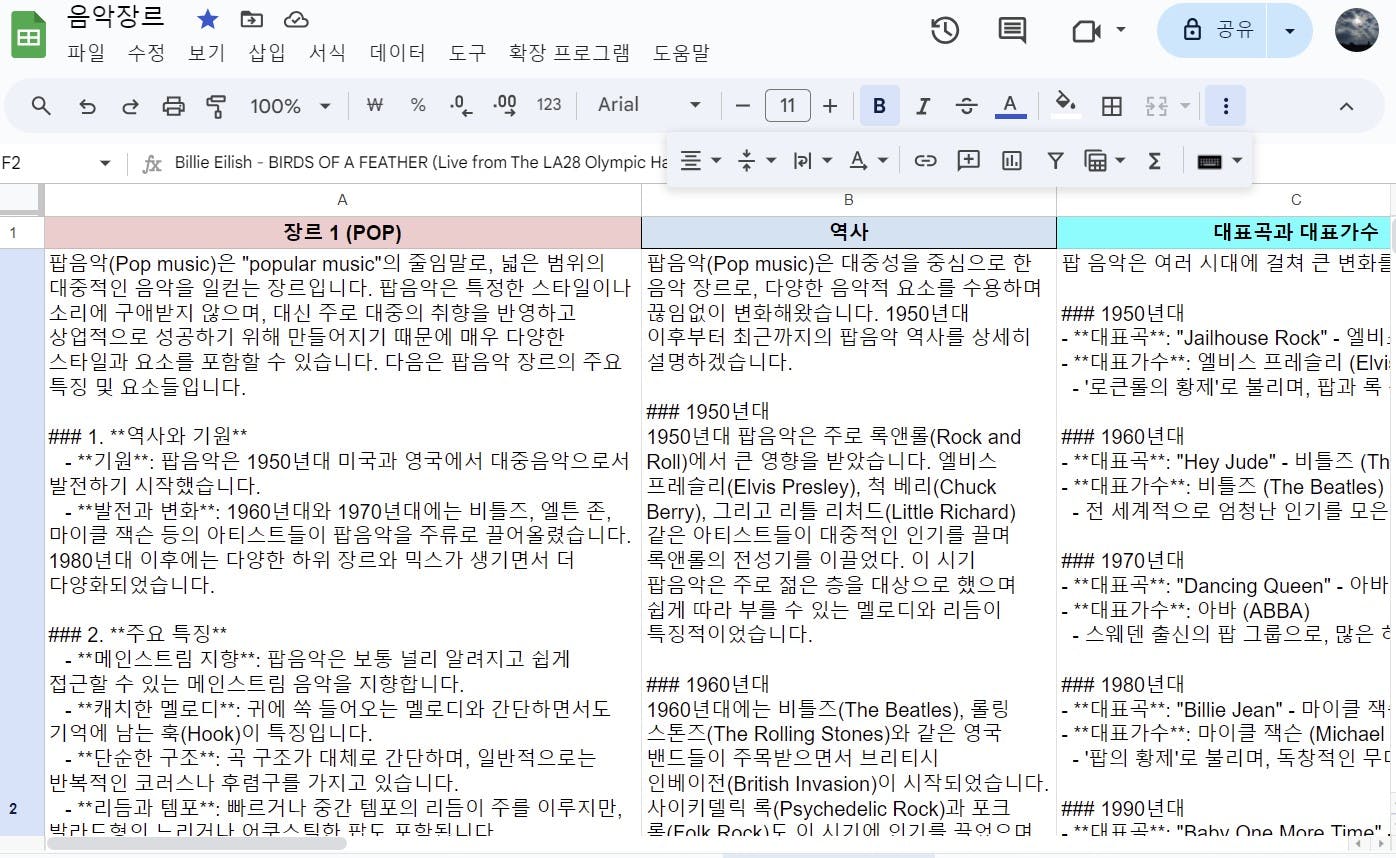The image size is (1396, 858).
Task: Start a video call with camera icon
Action: click(1086, 30)
